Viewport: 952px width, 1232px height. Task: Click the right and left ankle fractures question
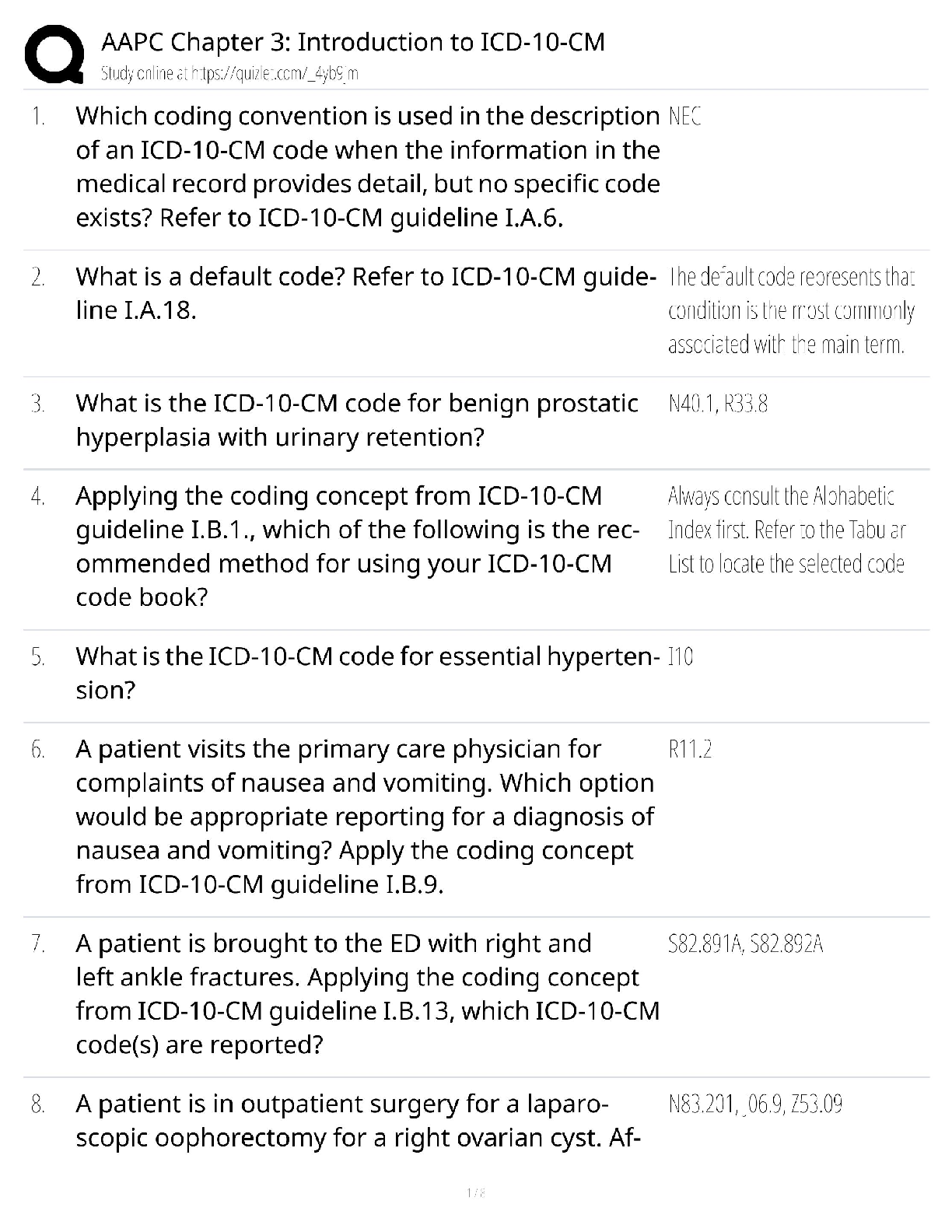[367, 993]
